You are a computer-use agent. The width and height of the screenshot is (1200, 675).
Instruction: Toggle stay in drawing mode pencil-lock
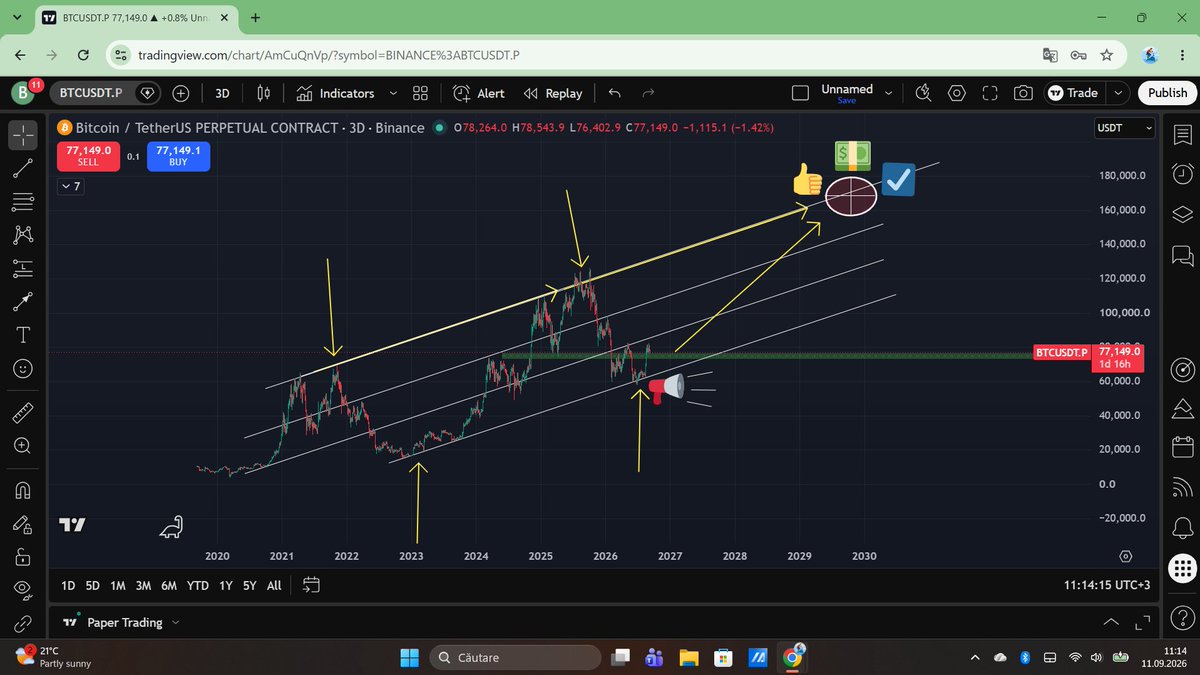(23, 524)
